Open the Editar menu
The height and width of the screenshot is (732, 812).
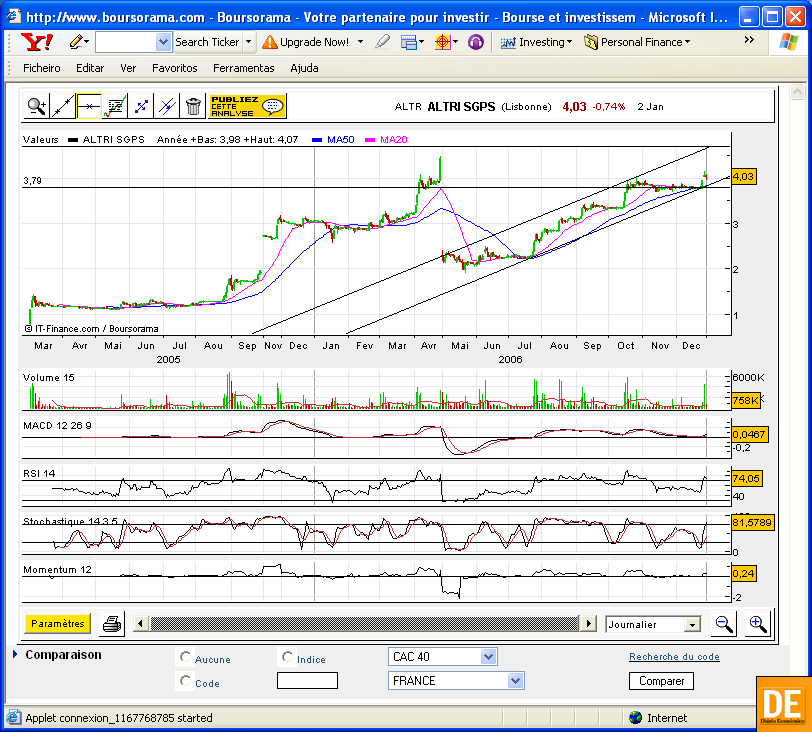90,68
